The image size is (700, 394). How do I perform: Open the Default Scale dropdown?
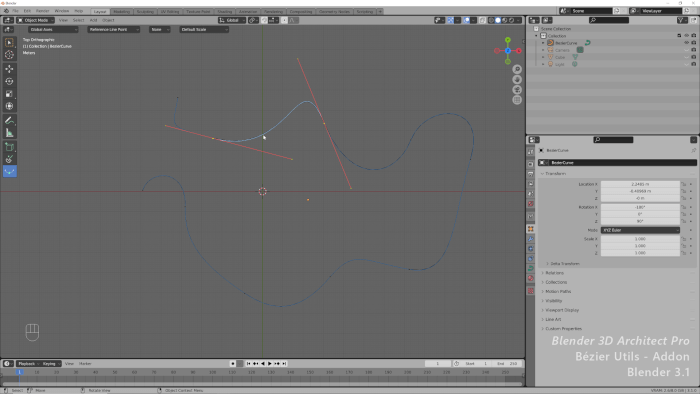pos(204,29)
